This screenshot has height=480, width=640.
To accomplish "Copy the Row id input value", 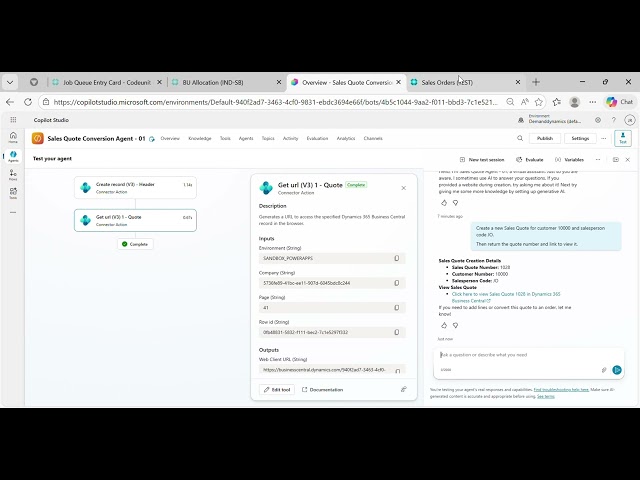I will [x=396, y=332].
